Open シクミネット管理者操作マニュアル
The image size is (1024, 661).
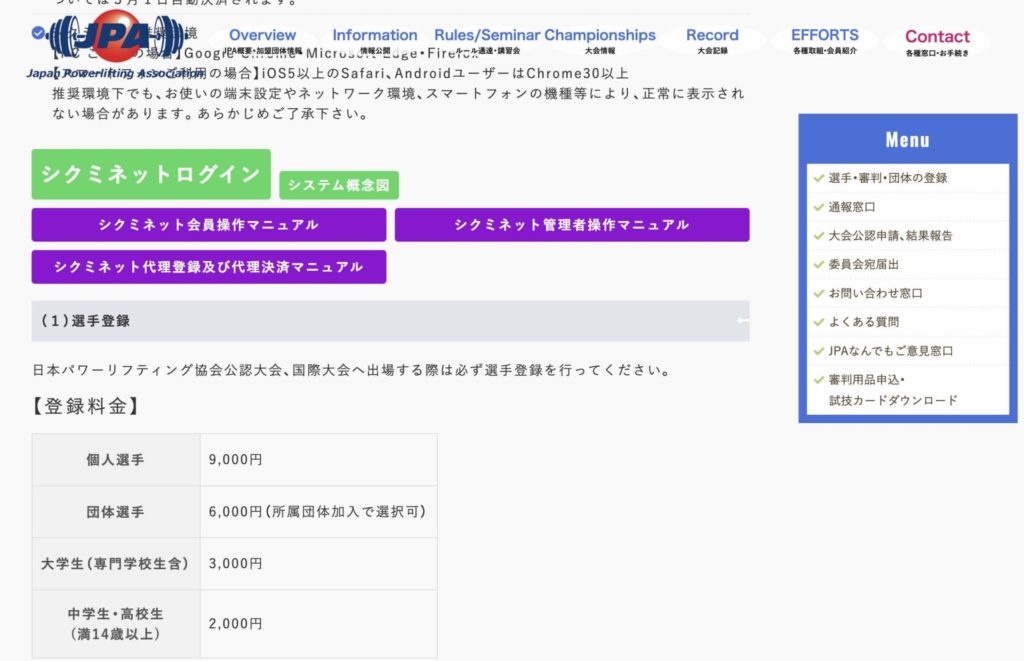(x=571, y=225)
